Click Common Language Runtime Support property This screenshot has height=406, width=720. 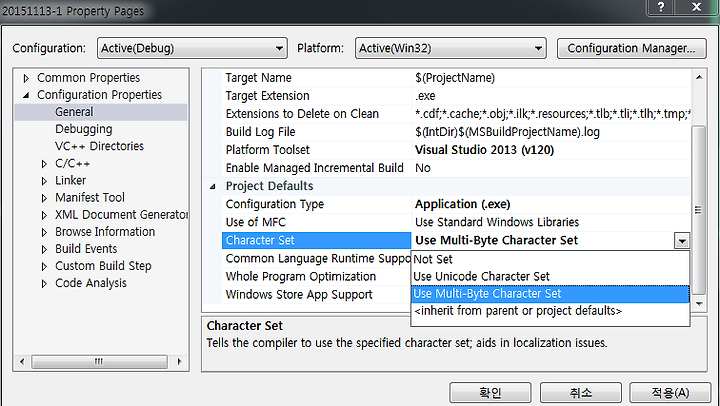tap(318, 259)
